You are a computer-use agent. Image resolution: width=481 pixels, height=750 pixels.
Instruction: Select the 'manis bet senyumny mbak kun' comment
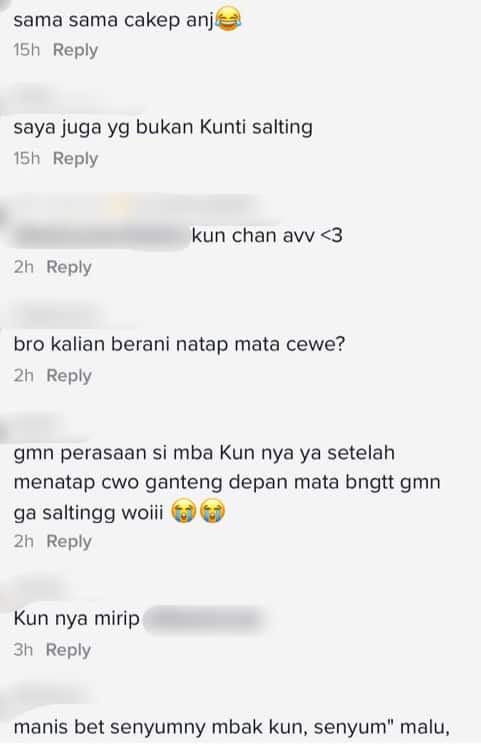click(x=231, y=728)
